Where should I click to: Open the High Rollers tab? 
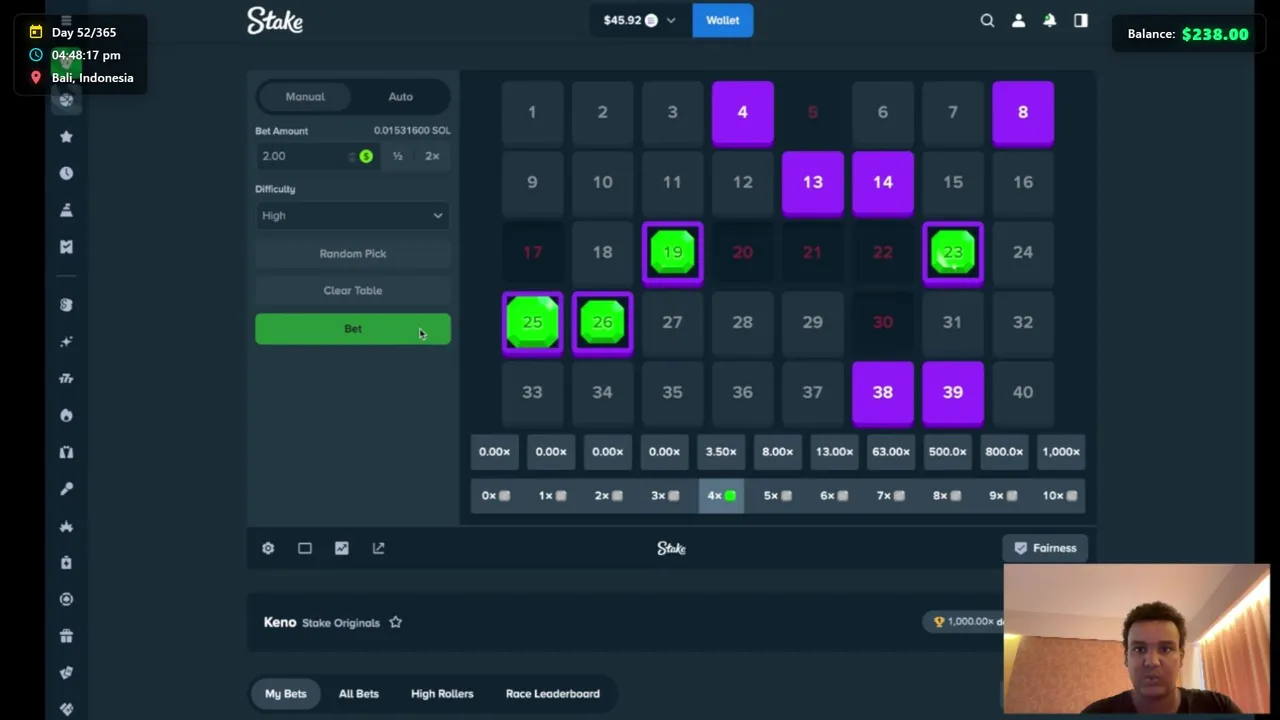click(x=442, y=693)
